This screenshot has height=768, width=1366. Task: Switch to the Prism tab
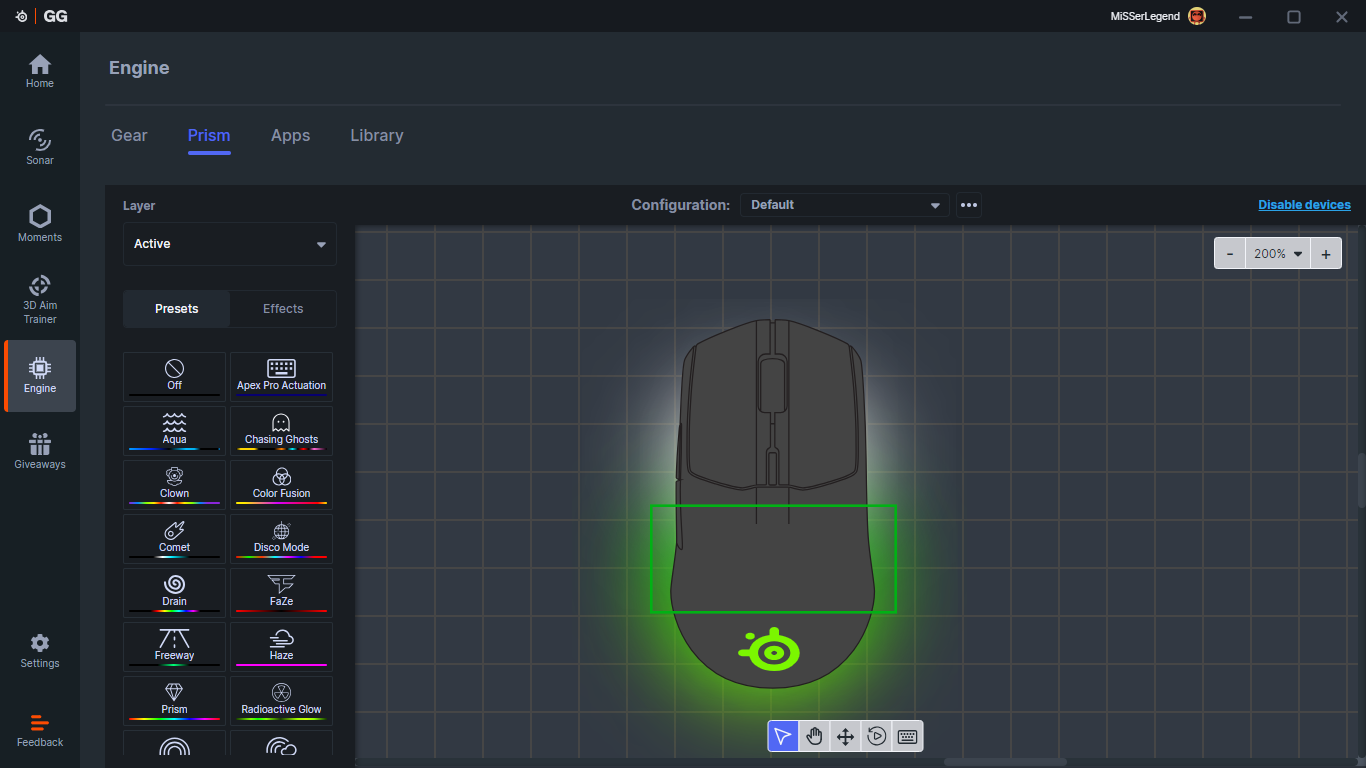(209, 135)
